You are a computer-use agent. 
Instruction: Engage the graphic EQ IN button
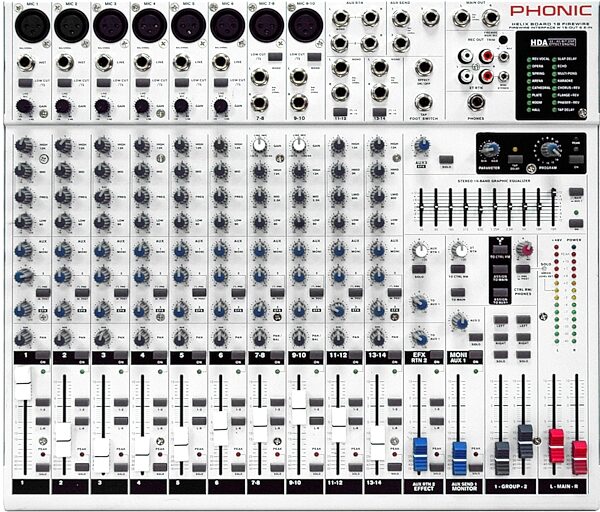(576, 223)
